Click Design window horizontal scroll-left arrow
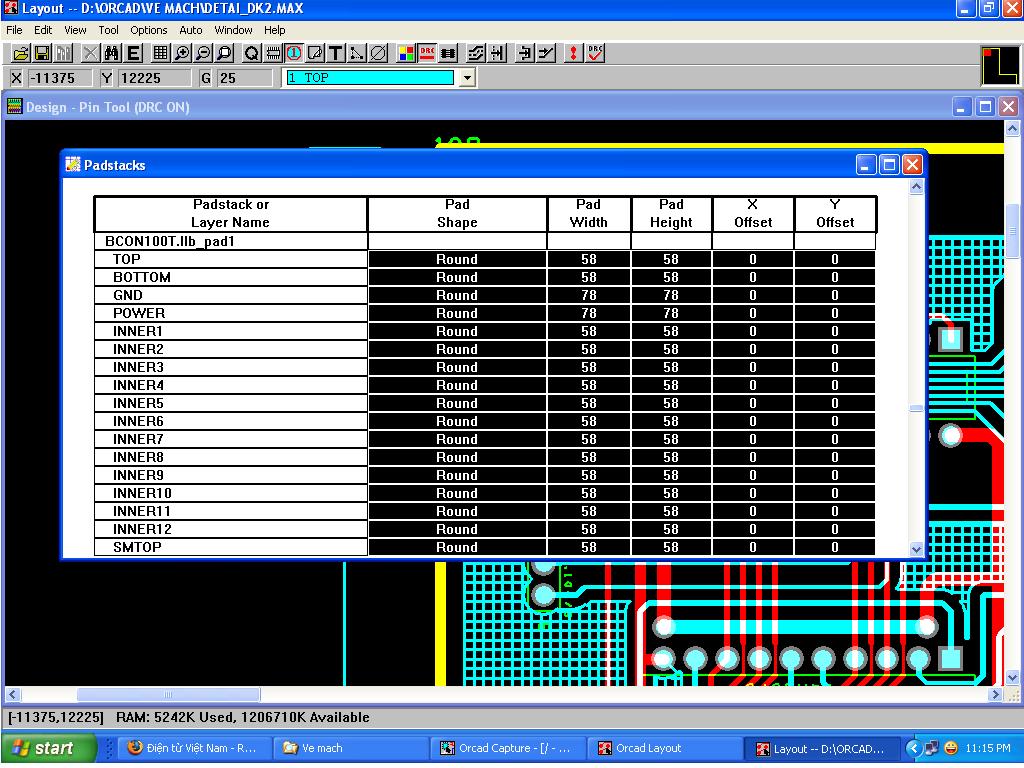The width and height of the screenshot is (1024, 768). (x=12, y=695)
